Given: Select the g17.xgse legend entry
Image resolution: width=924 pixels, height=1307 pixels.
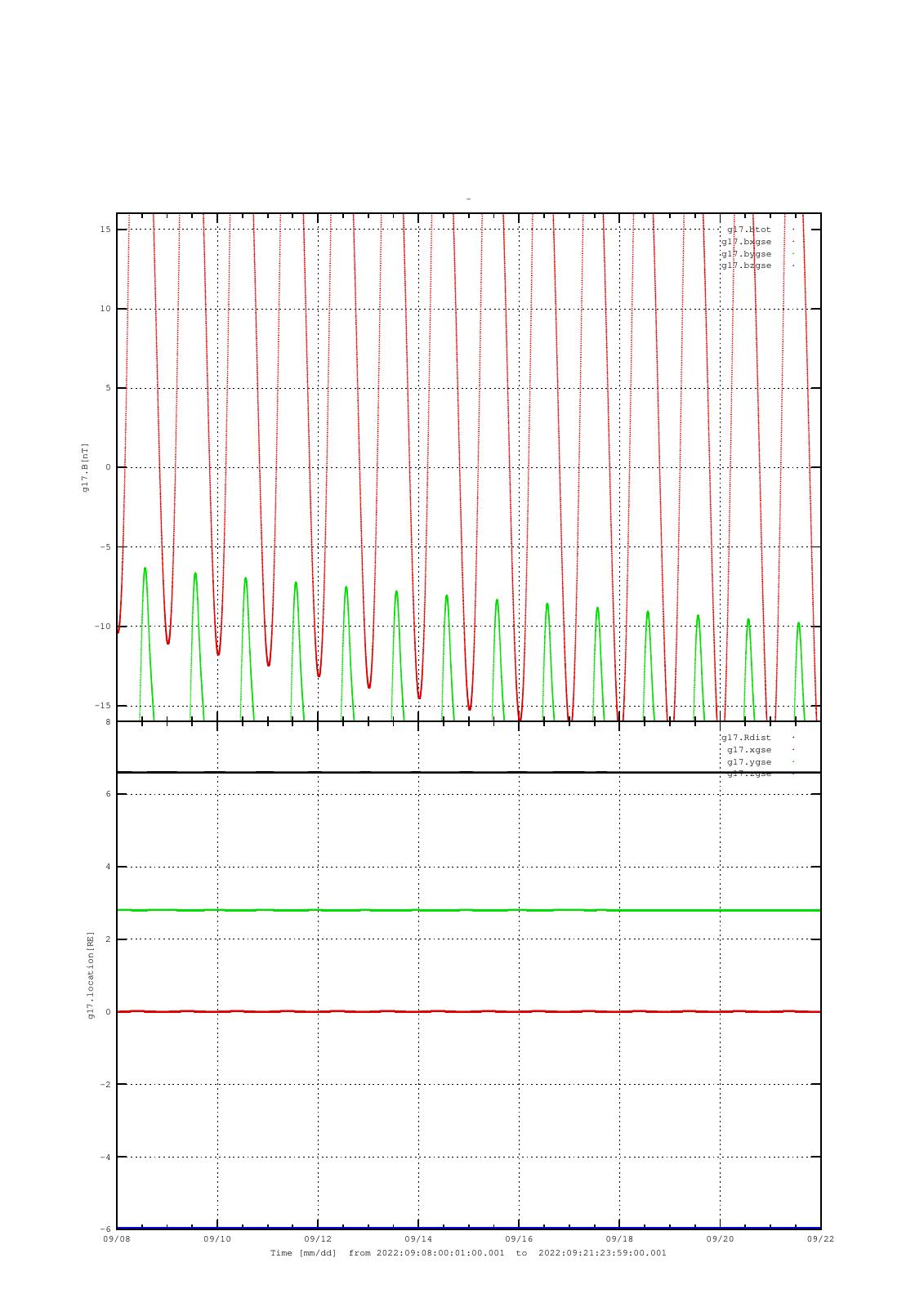Looking at the screenshot, I should (x=749, y=750).
